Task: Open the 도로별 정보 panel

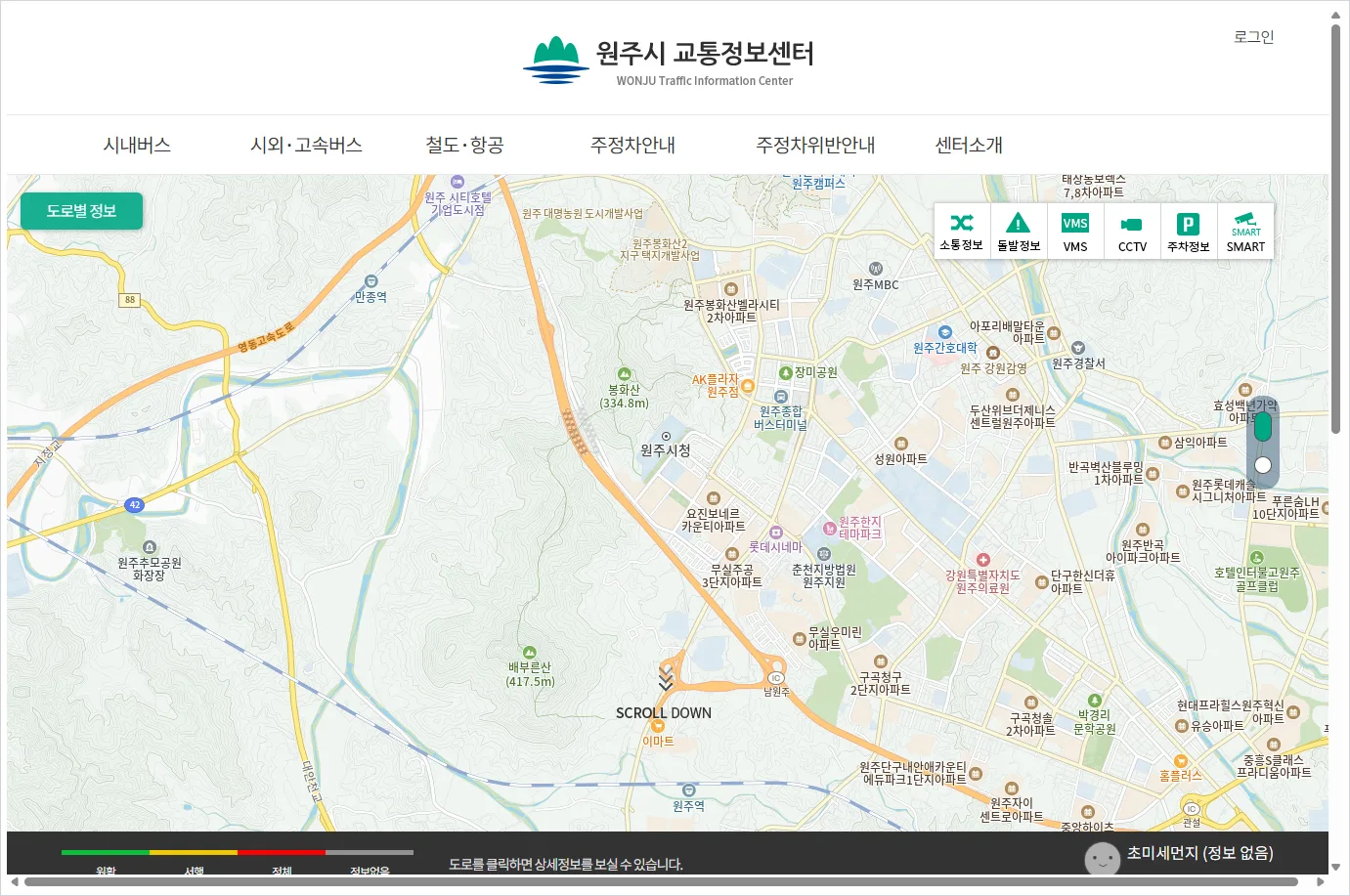Action: (81, 211)
